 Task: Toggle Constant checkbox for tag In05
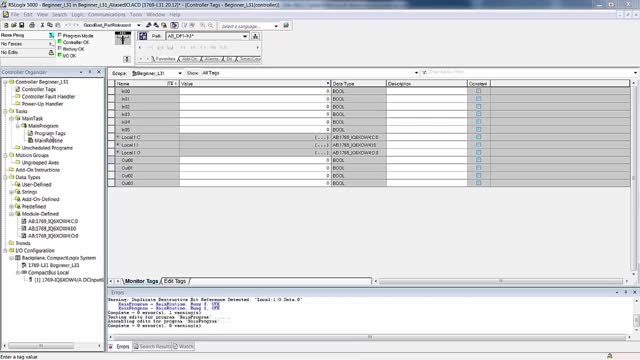coord(478,129)
